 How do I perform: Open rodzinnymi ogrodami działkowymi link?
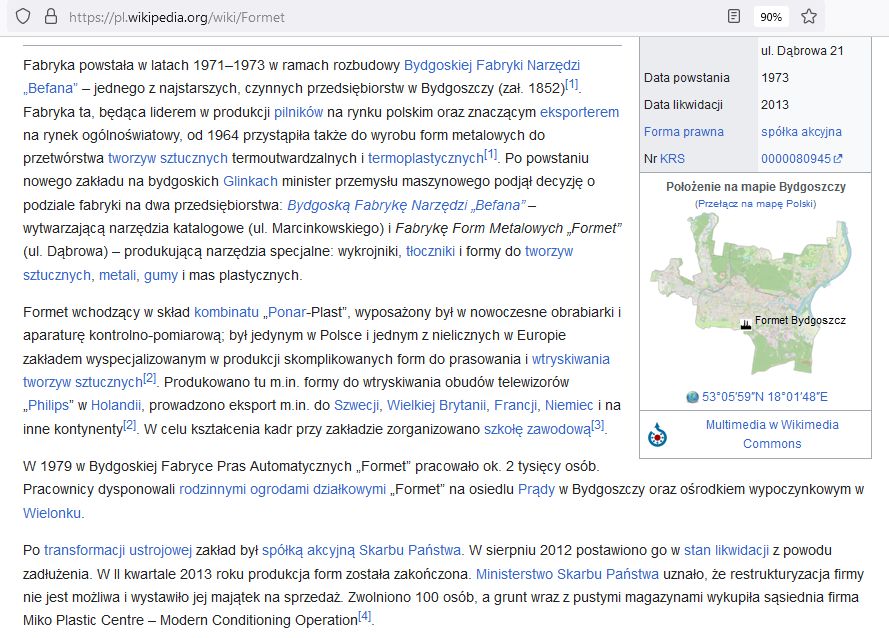coord(282,489)
